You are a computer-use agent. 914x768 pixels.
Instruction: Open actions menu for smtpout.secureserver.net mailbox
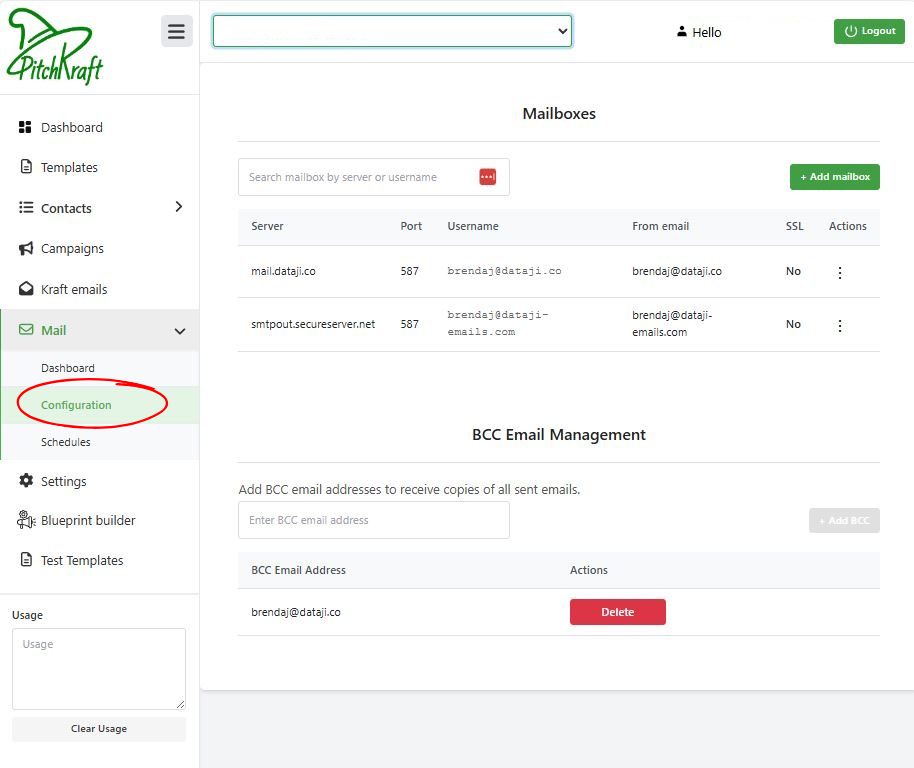tap(839, 325)
